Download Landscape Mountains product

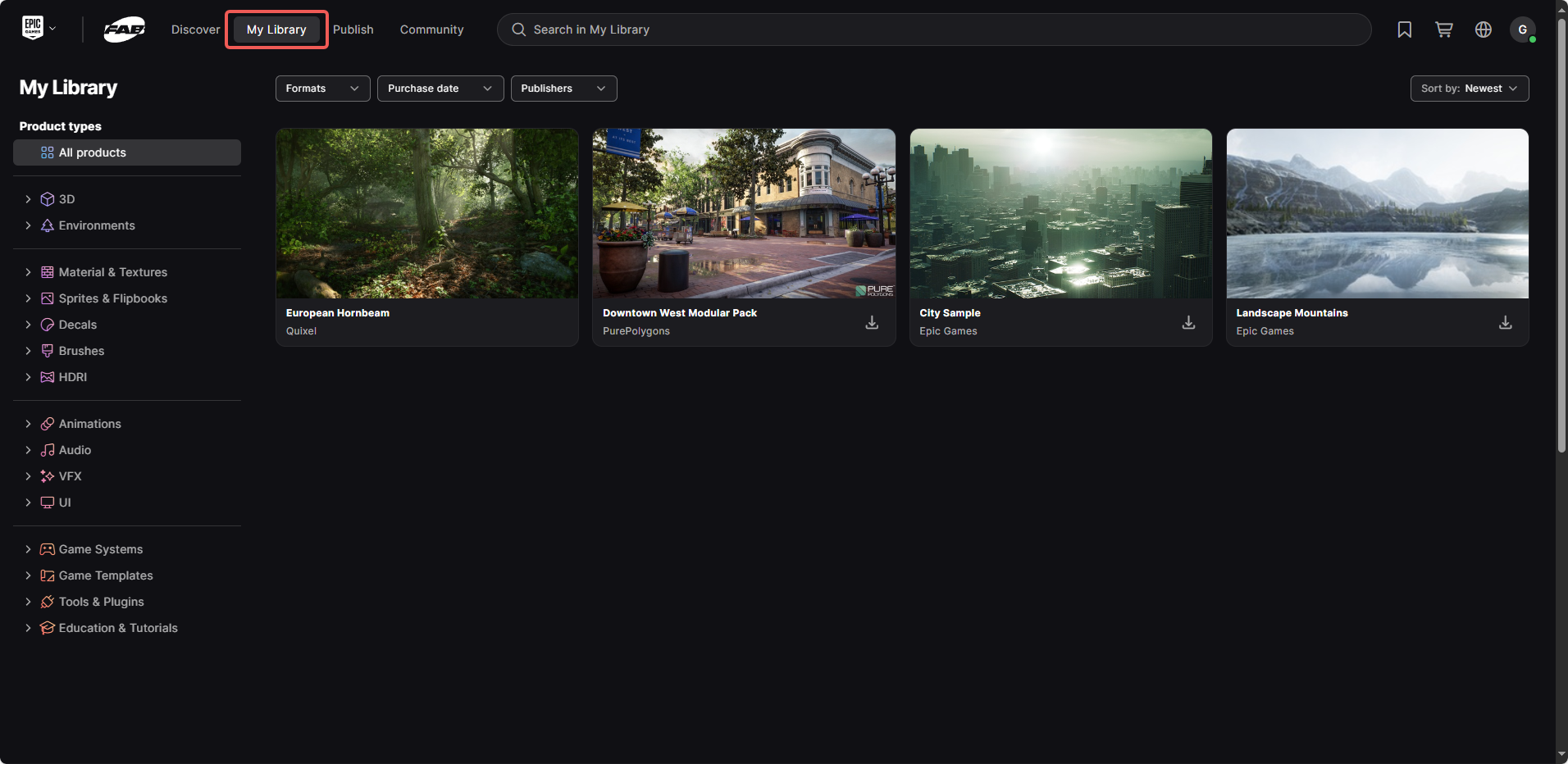point(1505,322)
